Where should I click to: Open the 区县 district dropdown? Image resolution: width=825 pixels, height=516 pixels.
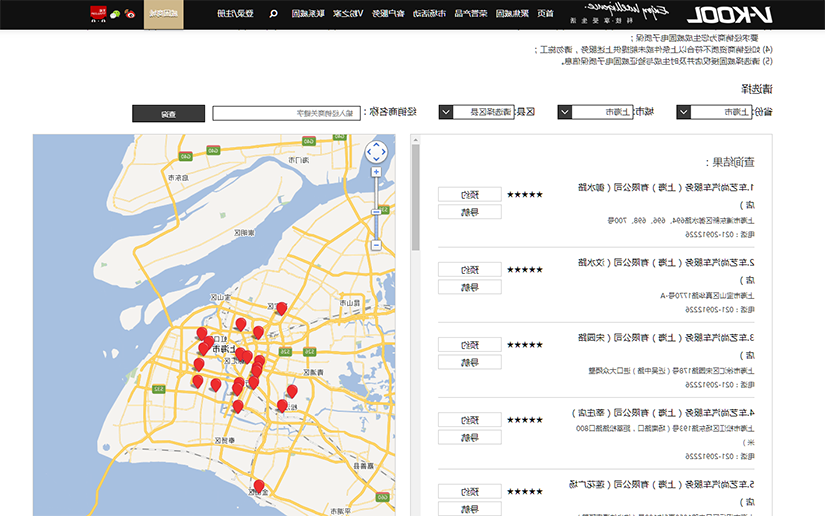pyautogui.click(x=477, y=112)
